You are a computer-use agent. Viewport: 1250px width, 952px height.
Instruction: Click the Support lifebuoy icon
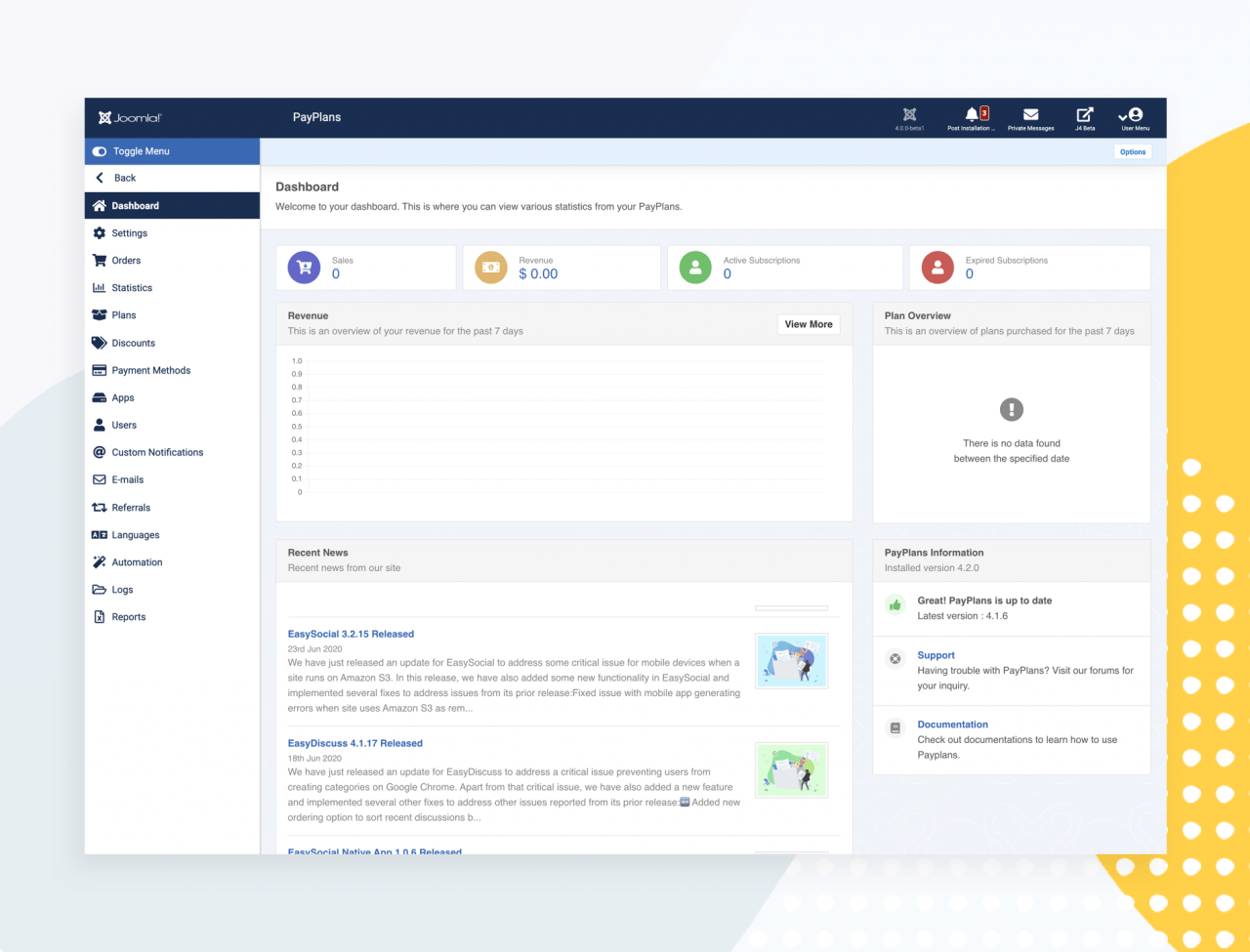[x=896, y=659]
